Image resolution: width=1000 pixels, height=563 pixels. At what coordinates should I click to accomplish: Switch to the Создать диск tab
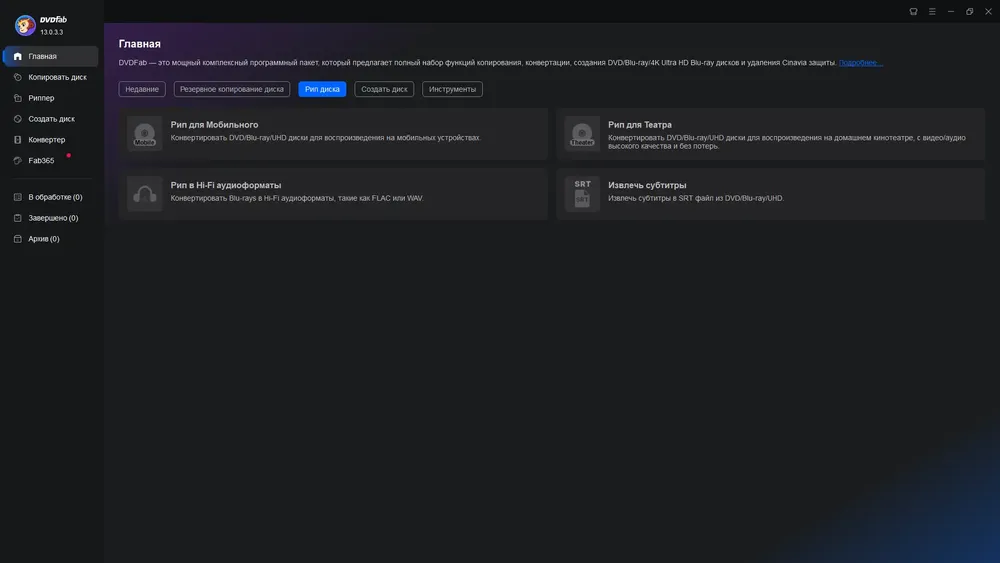coord(384,89)
